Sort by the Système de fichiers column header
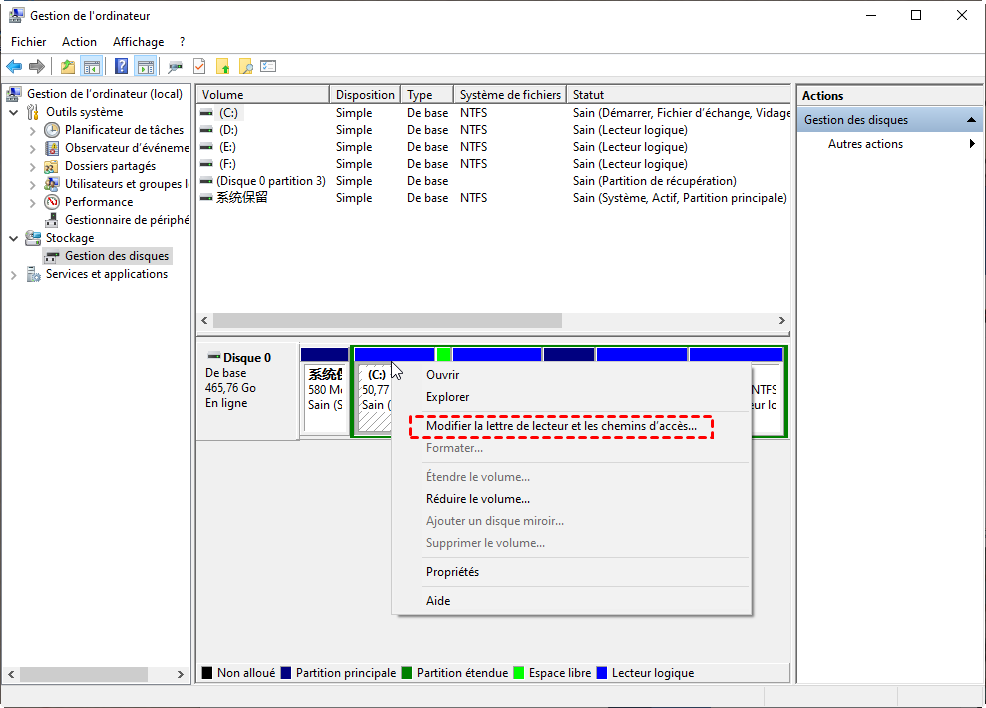Viewport: 986px width, 708px height. click(510, 94)
